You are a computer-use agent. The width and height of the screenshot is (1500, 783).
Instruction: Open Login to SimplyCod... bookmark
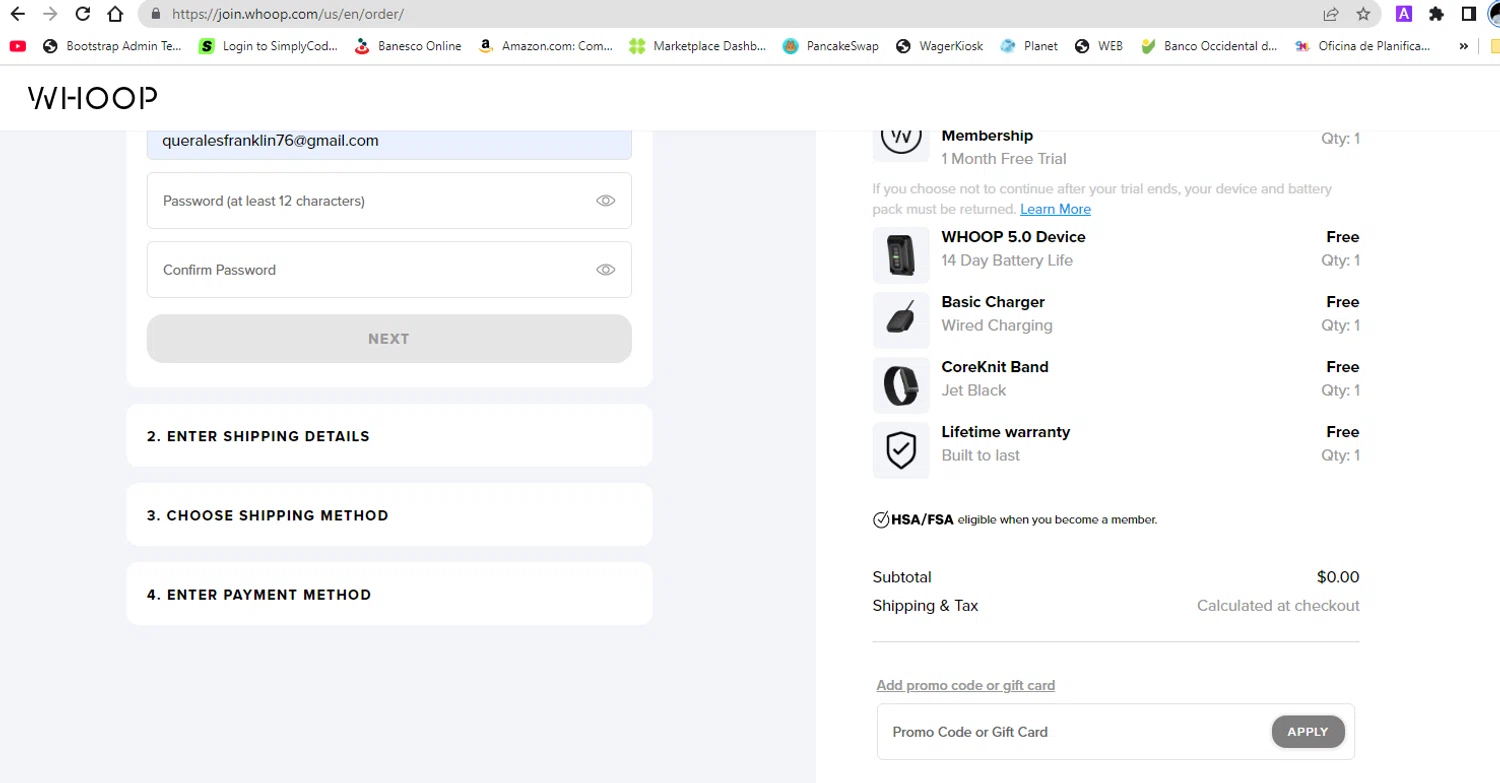click(269, 46)
